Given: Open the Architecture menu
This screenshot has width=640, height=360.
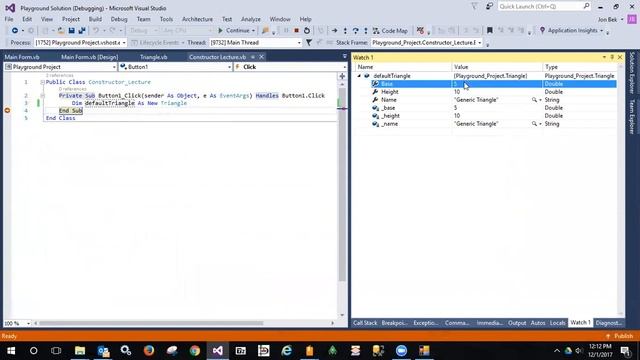Looking at the screenshot, I should [x=197, y=19].
